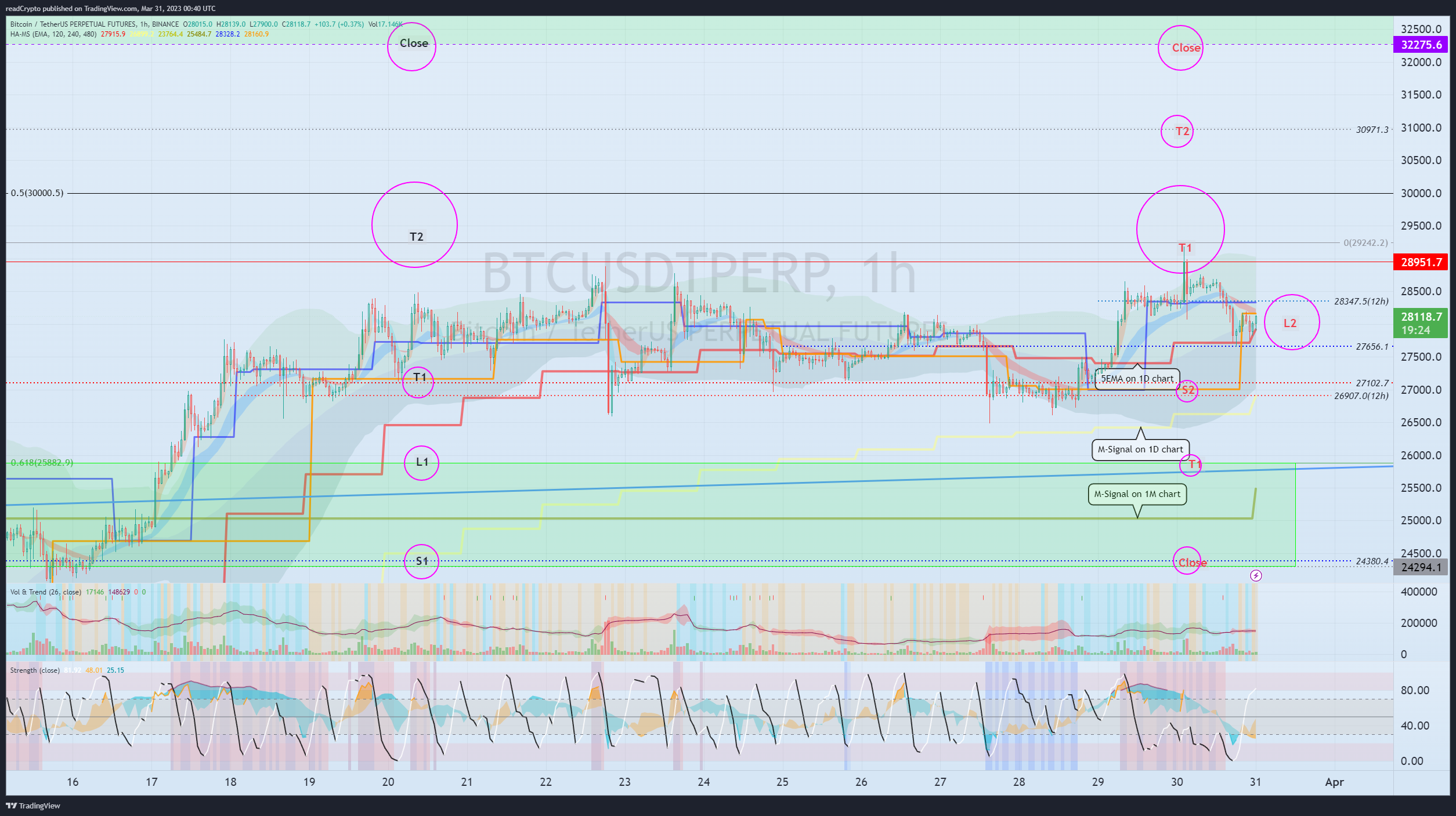Click the S1 circled label

point(422,561)
